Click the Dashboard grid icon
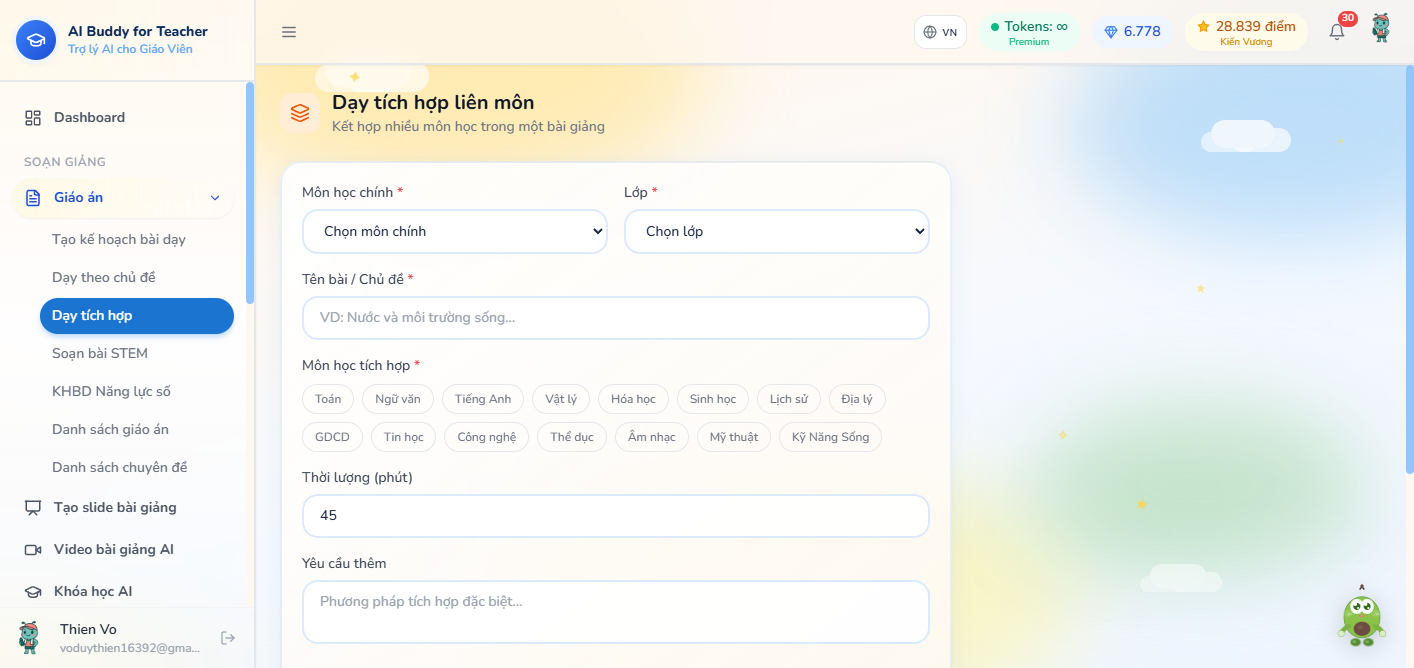This screenshot has height=668, width=1414. click(33, 118)
